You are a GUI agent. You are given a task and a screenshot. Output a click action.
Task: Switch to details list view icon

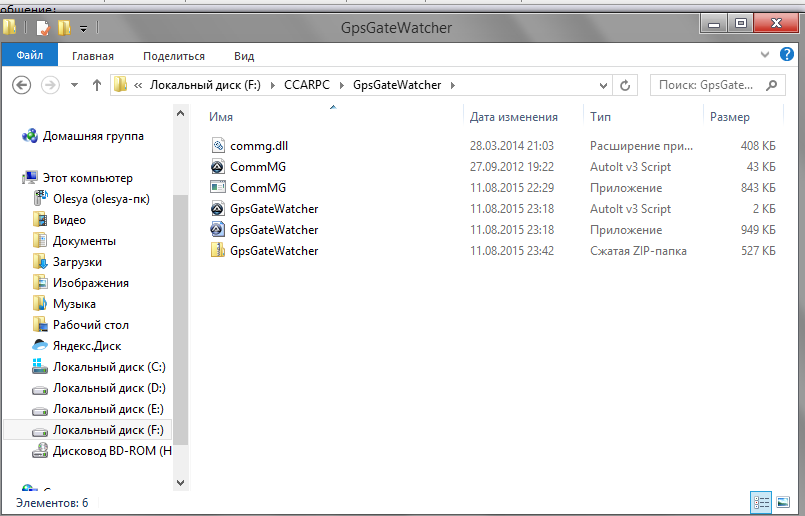[x=761, y=503]
